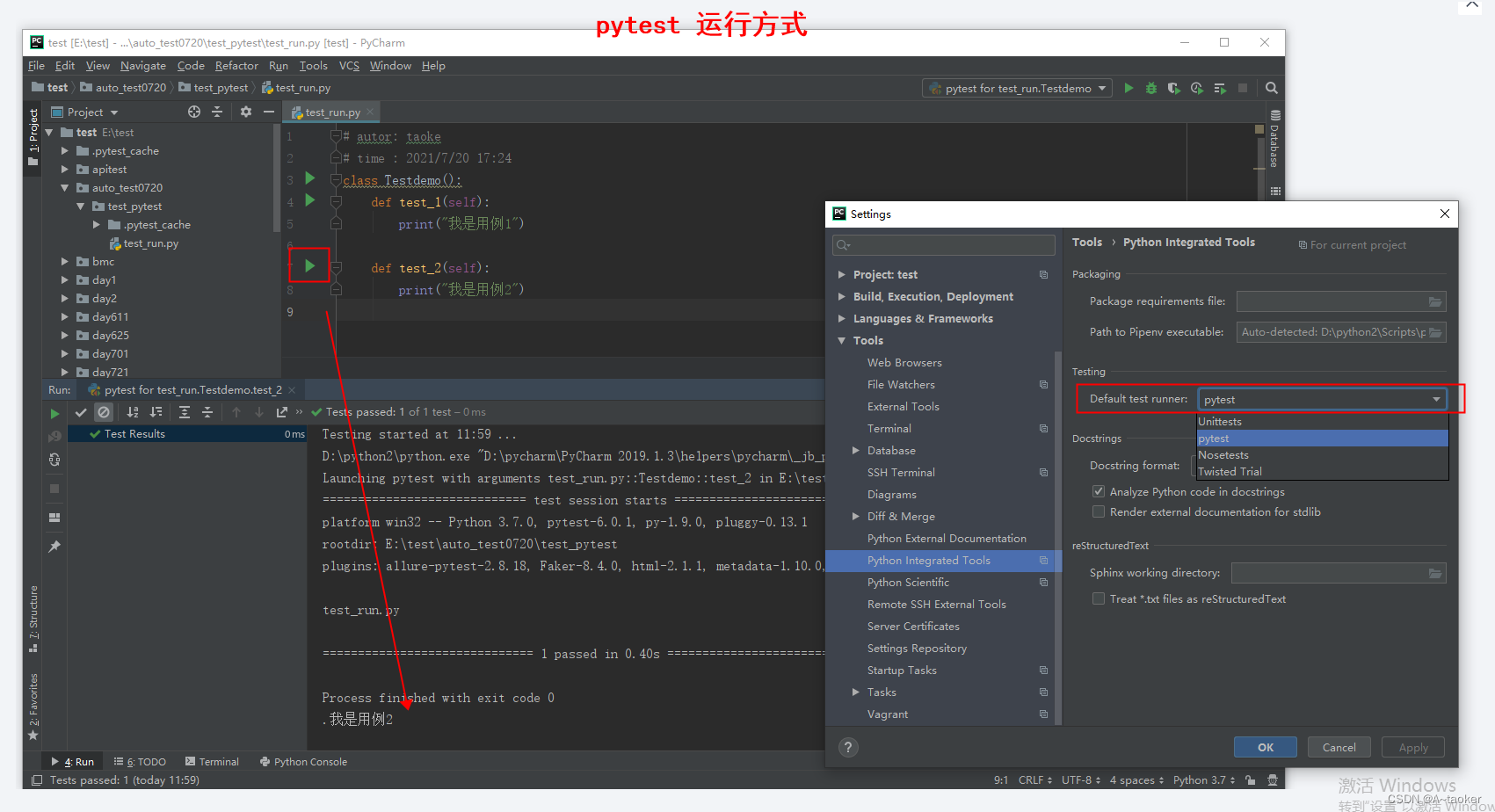Click UTF-8 encoding in status bar
The width and height of the screenshot is (1495, 812).
point(1080,780)
